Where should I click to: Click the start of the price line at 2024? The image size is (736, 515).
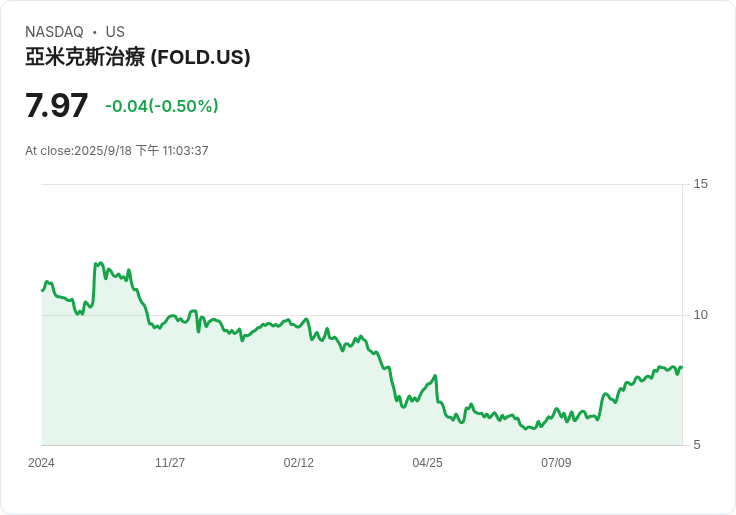42,291
